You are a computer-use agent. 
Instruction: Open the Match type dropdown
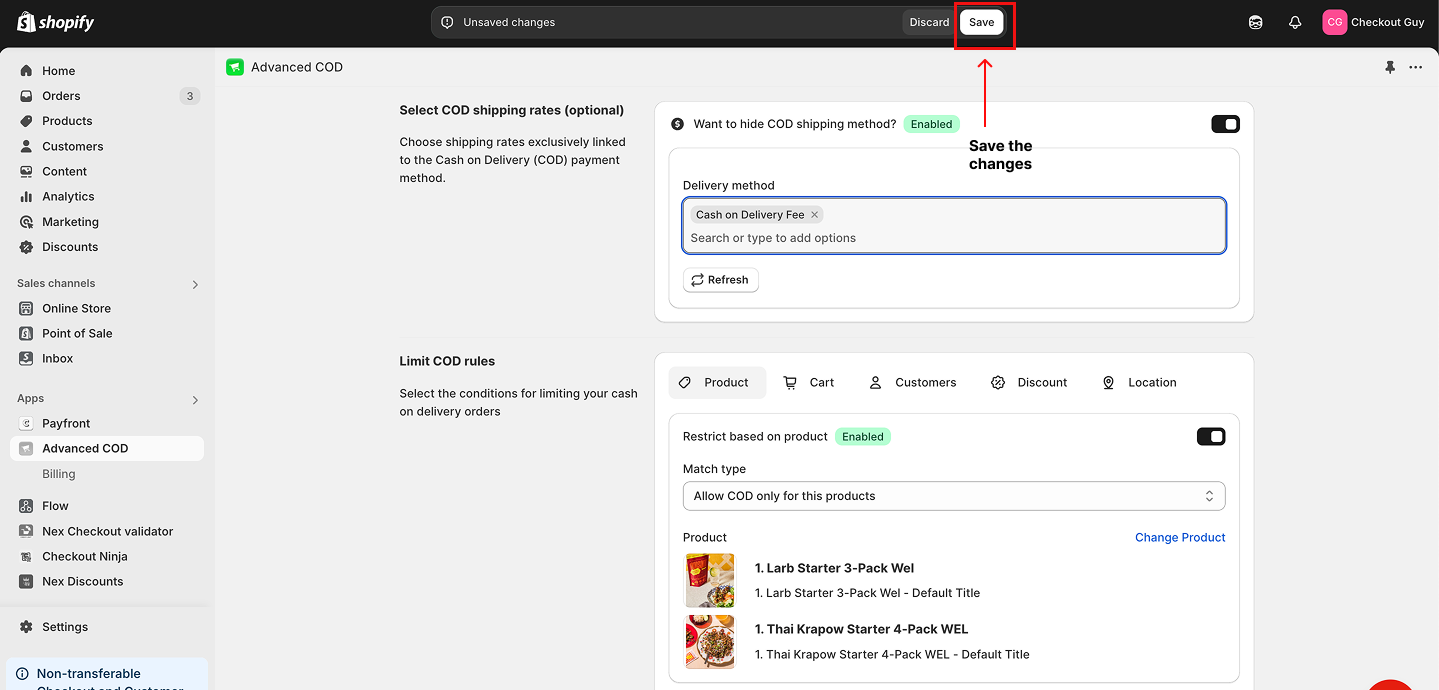[953, 496]
